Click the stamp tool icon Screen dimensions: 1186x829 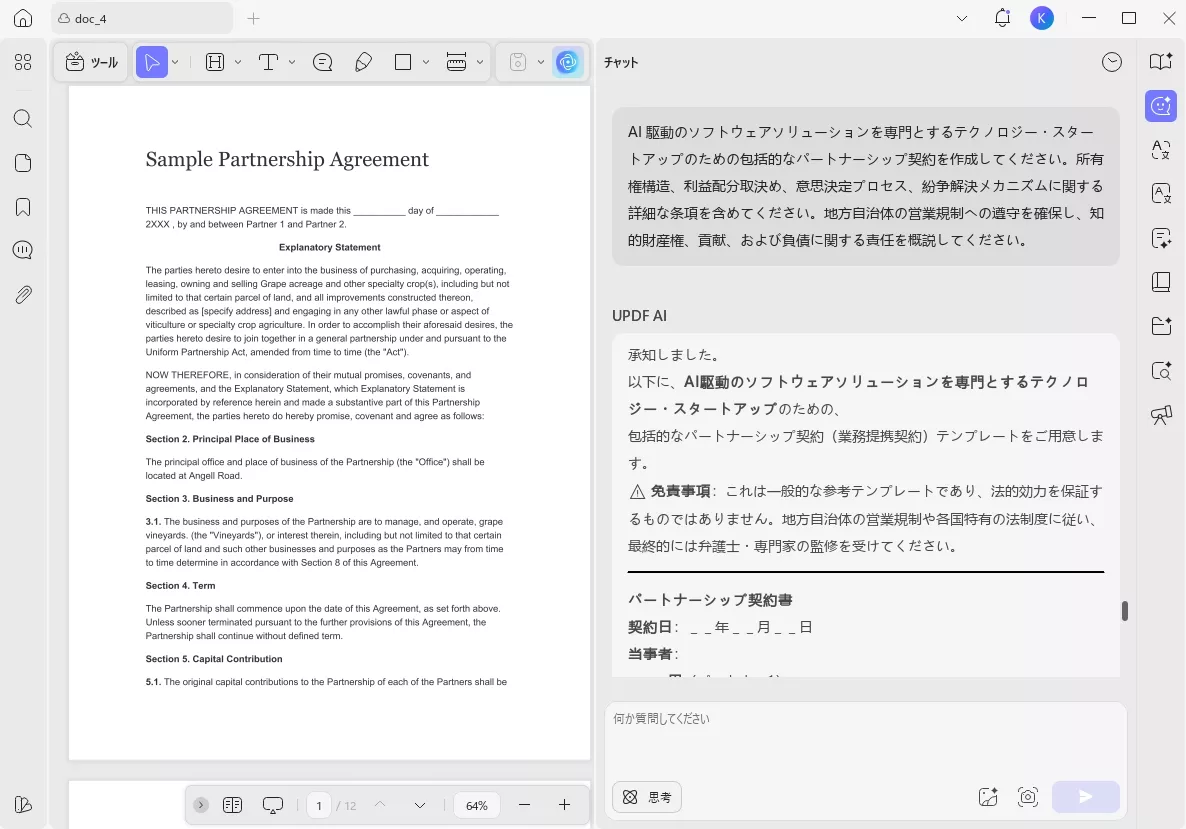click(517, 62)
